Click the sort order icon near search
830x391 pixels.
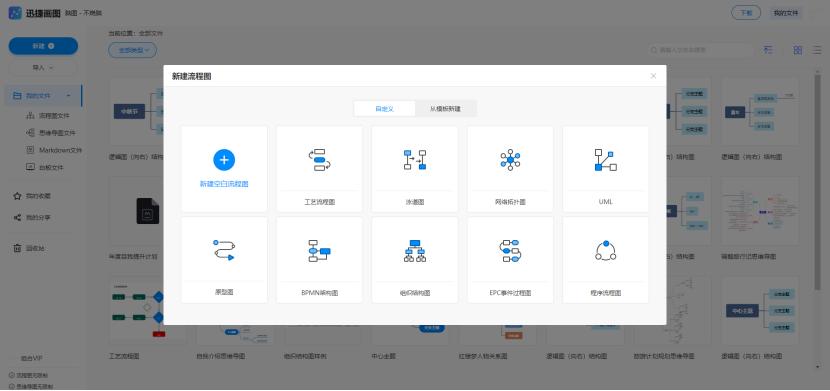[x=768, y=50]
